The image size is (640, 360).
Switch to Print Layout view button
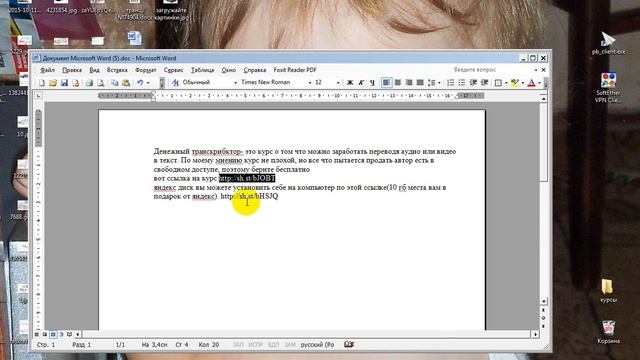(53, 334)
